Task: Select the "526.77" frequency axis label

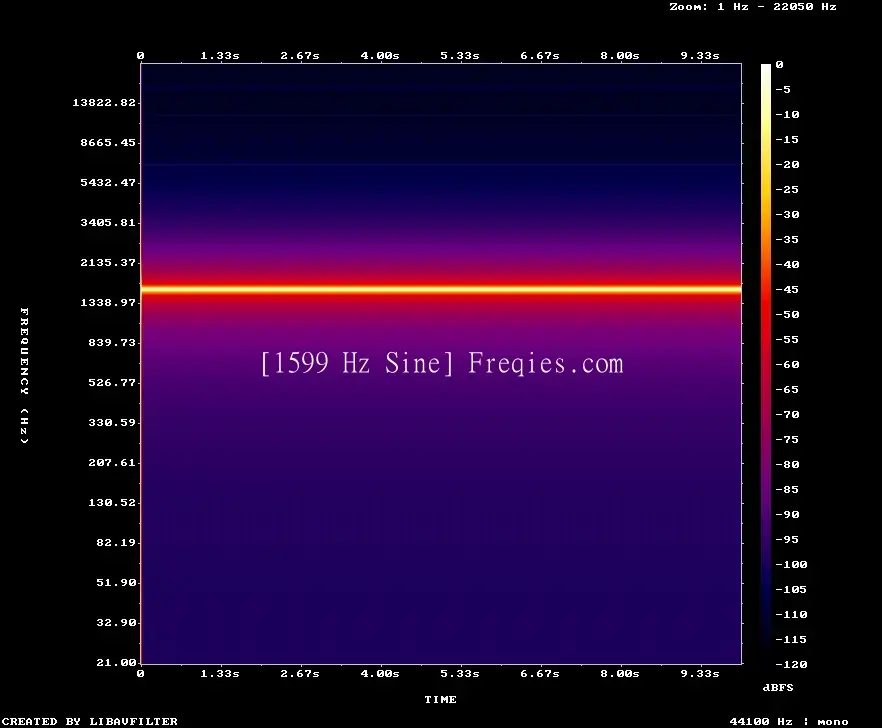Action: 112,383
